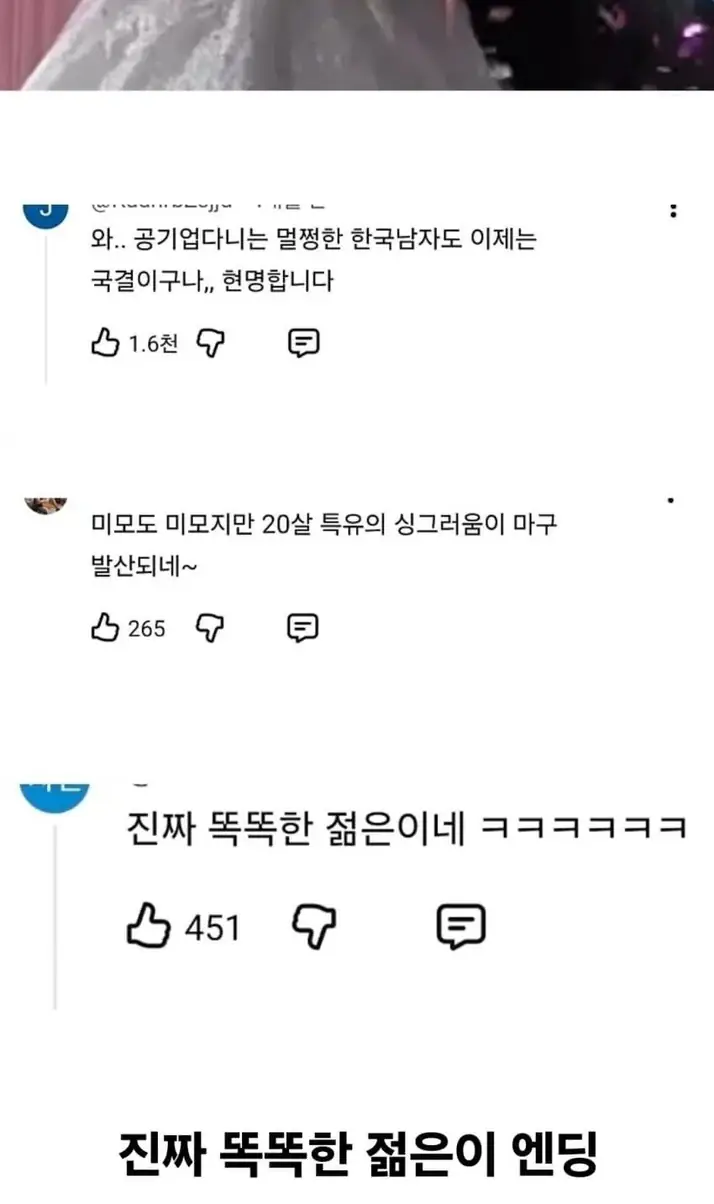Viewport: 714px width, 1204px height.
Task: Open replies on the 공기업 comment
Action: point(303,343)
